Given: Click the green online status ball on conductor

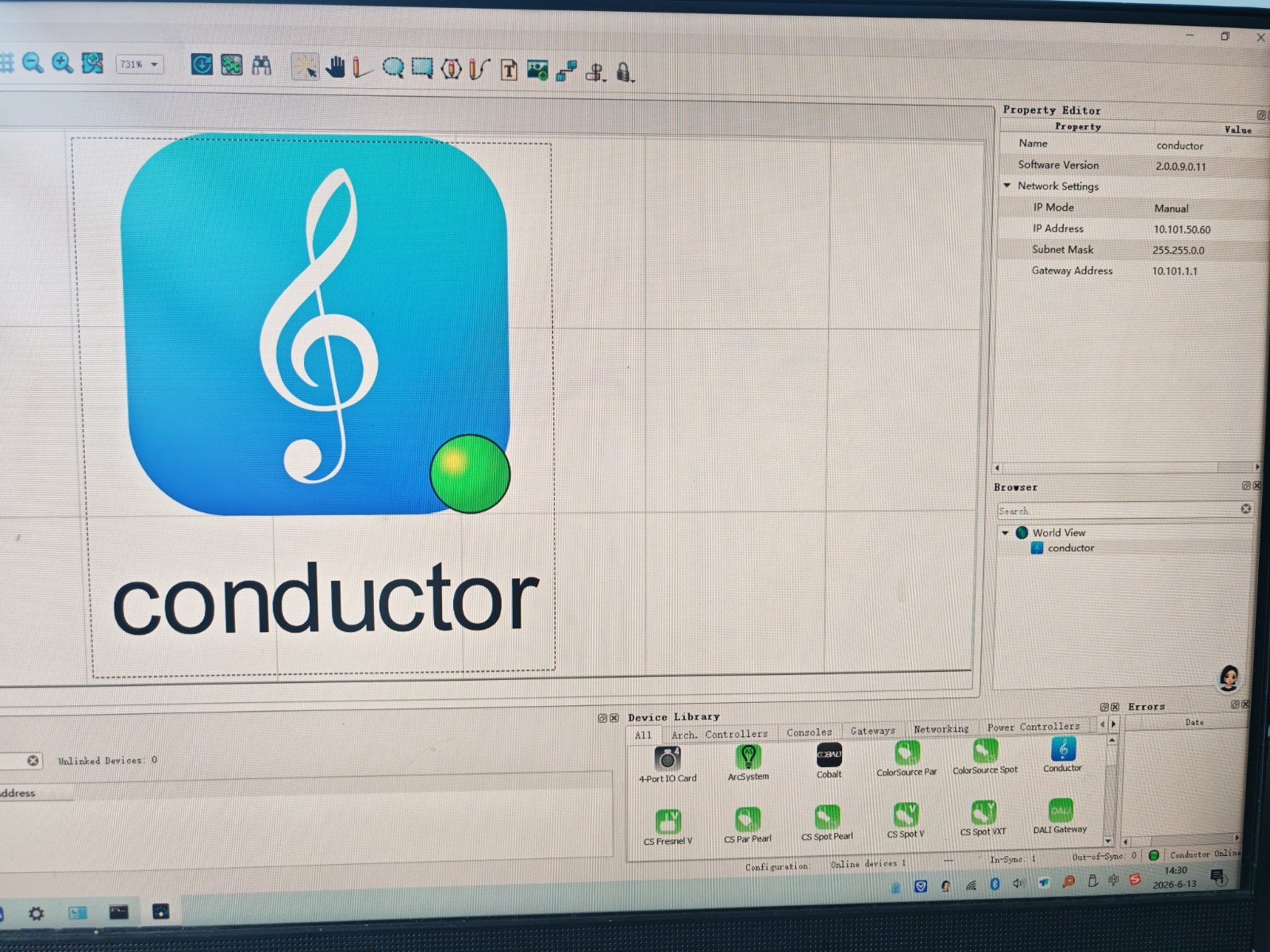Looking at the screenshot, I should click(x=470, y=474).
